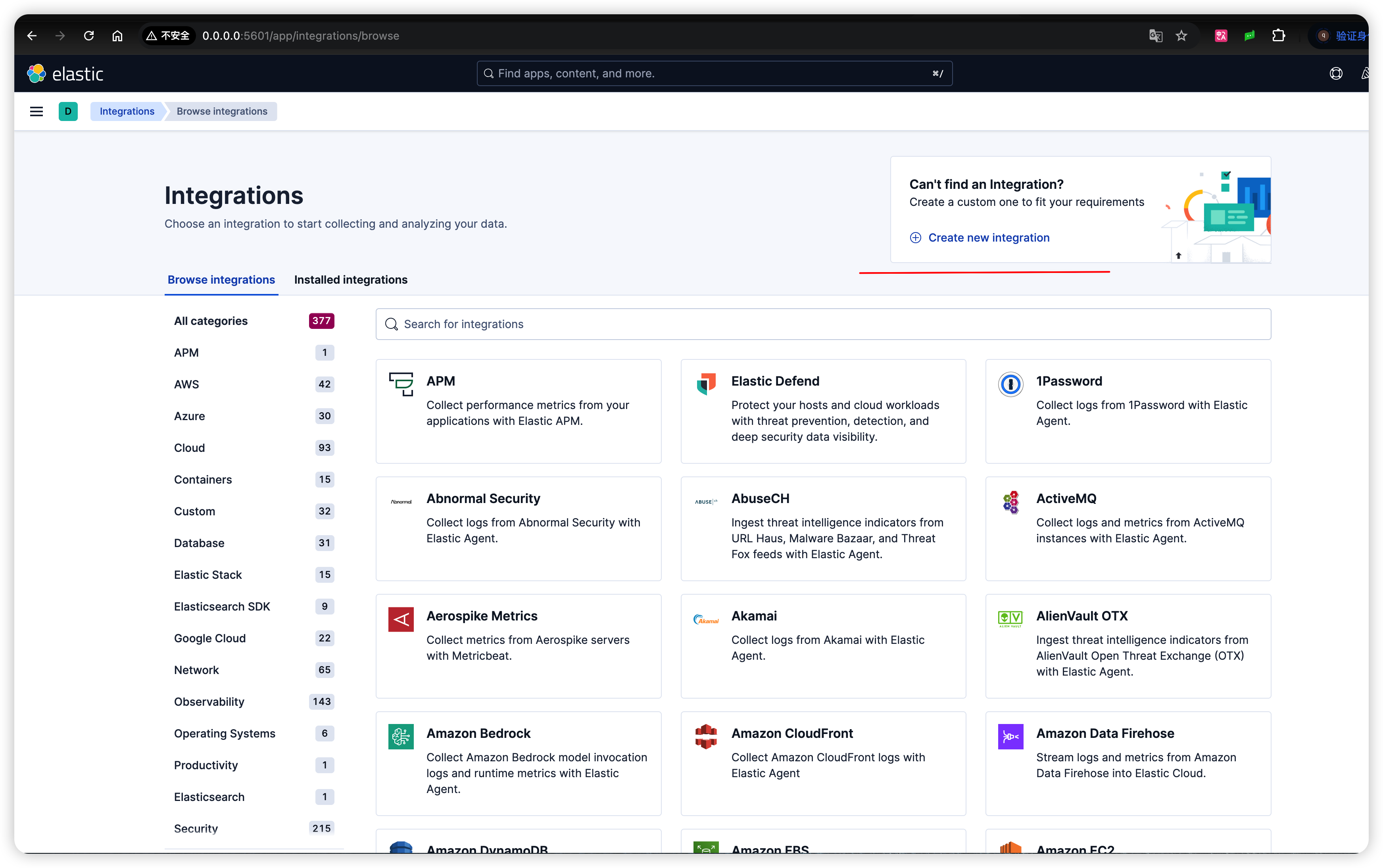
Task: Click Create new integration link
Action: [x=988, y=238]
